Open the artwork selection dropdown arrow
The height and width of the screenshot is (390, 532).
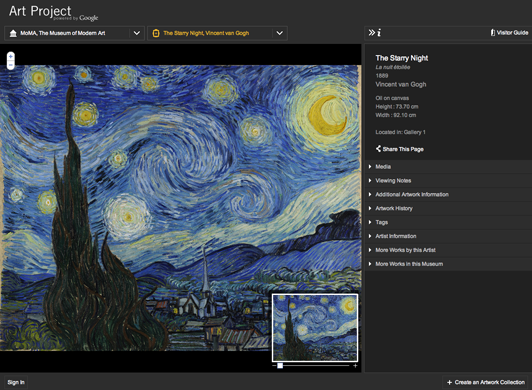pyautogui.click(x=279, y=33)
